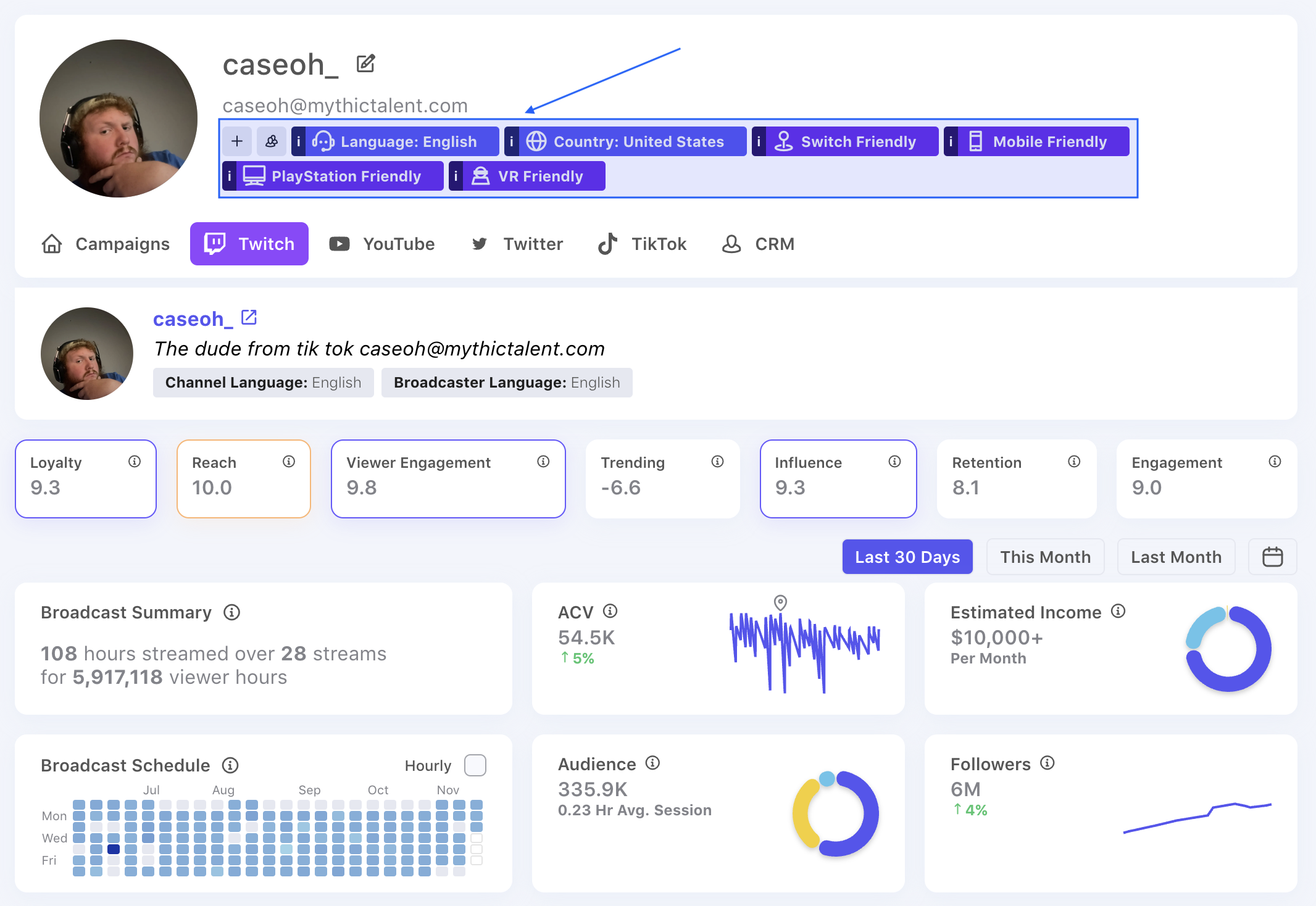The image size is (1316, 906).
Task: Click the 54.5K ACV value
Action: [586, 638]
